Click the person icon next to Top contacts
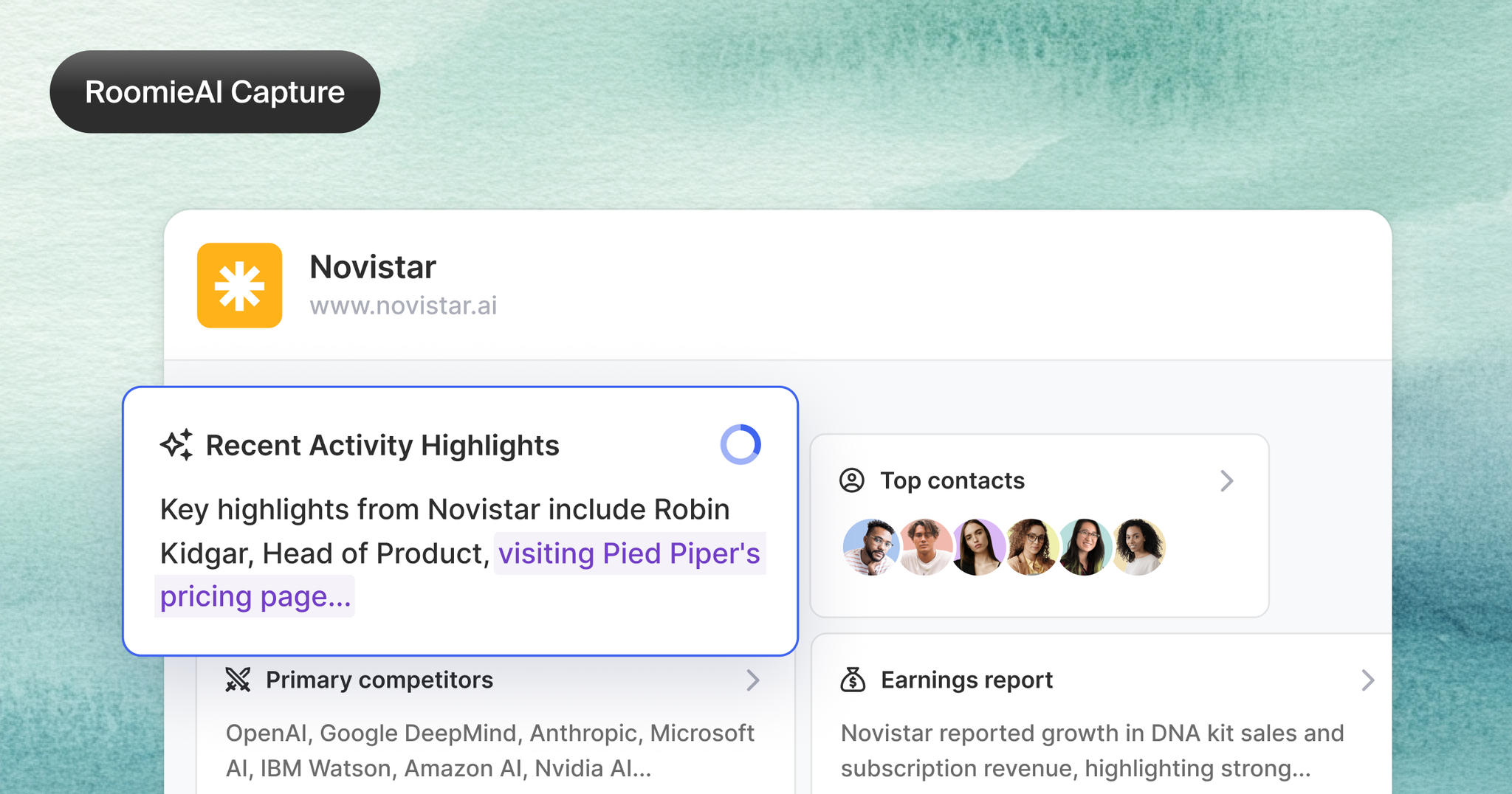 pos(852,480)
